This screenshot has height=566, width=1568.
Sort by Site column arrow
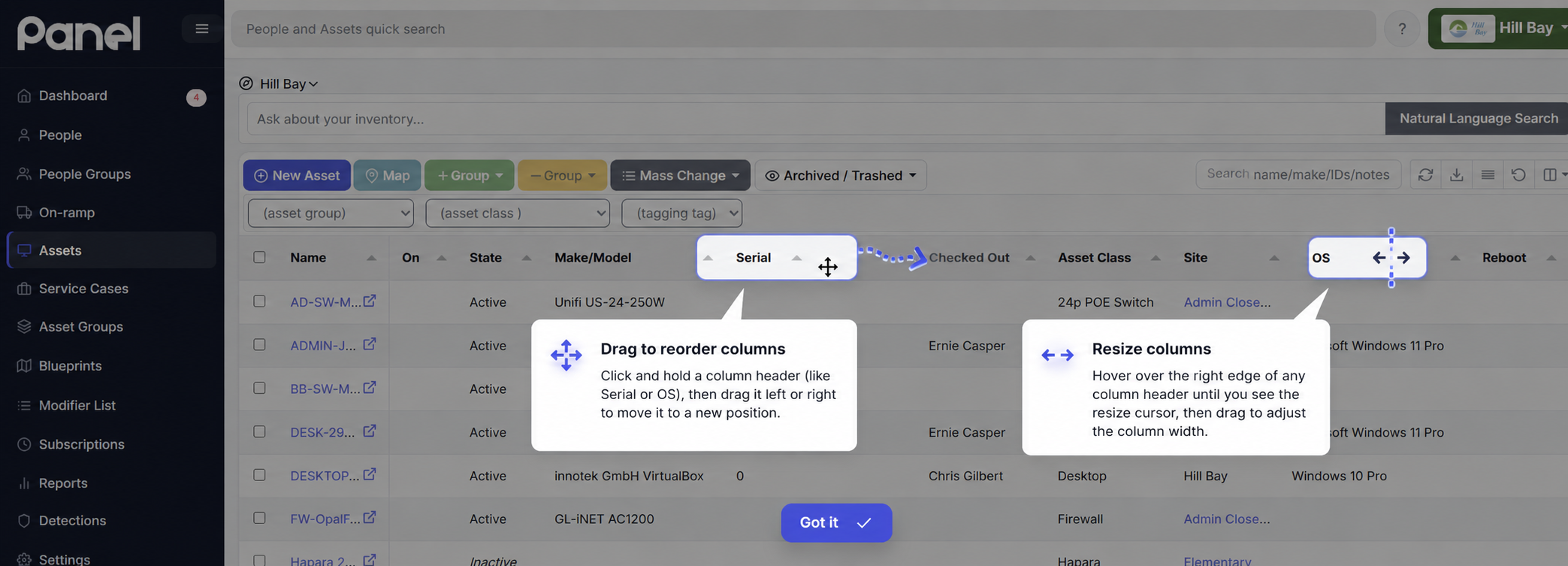tap(1274, 258)
